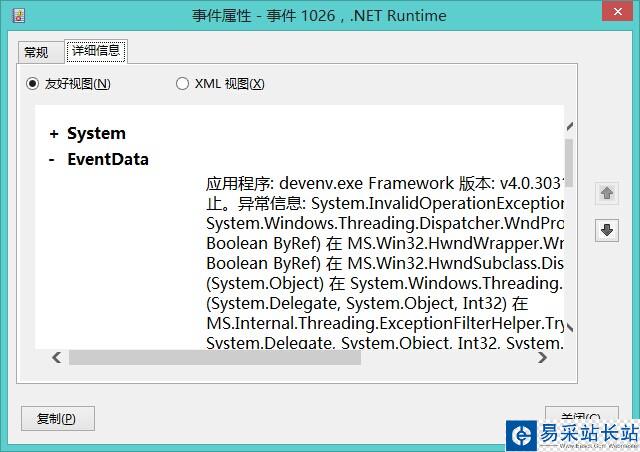Screen dimensions: 640x452
Task: Click the vertical scrollbar's up arrow
Action: [570, 127]
